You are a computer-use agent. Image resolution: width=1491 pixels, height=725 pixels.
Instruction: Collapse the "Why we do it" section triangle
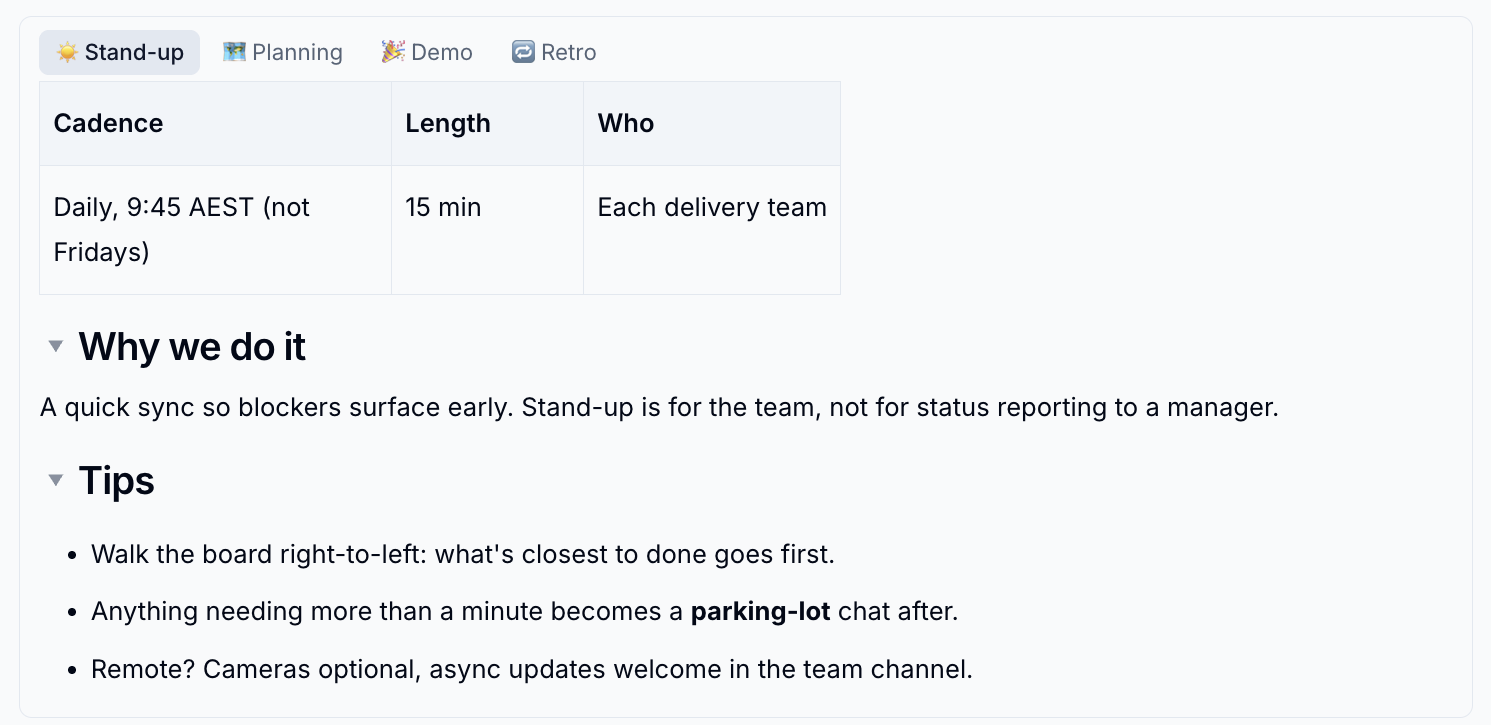[56, 347]
